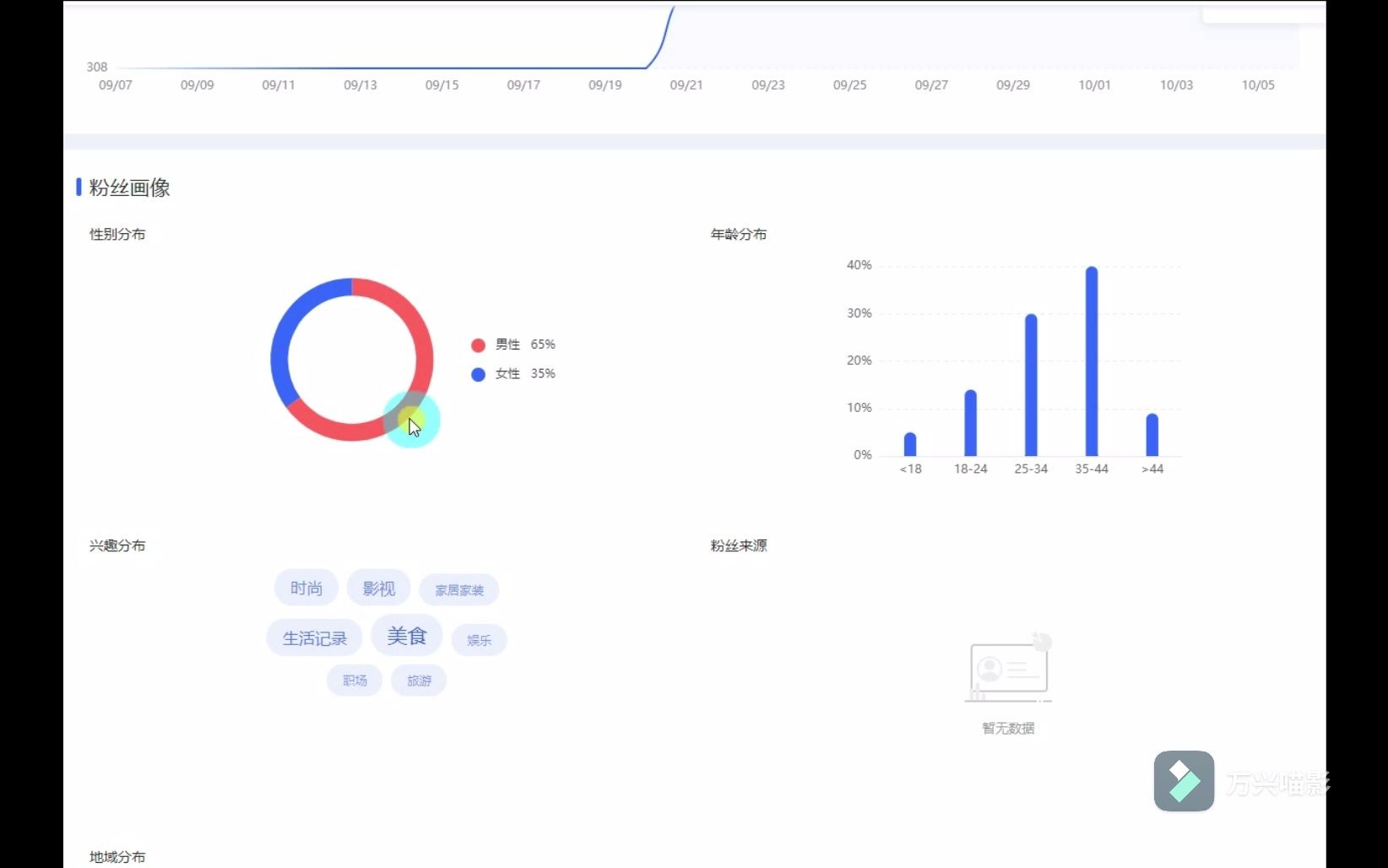This screenshot has width=1388, height=868.
Task: Click the 暂无数据 text
Action: (1008, 728)
